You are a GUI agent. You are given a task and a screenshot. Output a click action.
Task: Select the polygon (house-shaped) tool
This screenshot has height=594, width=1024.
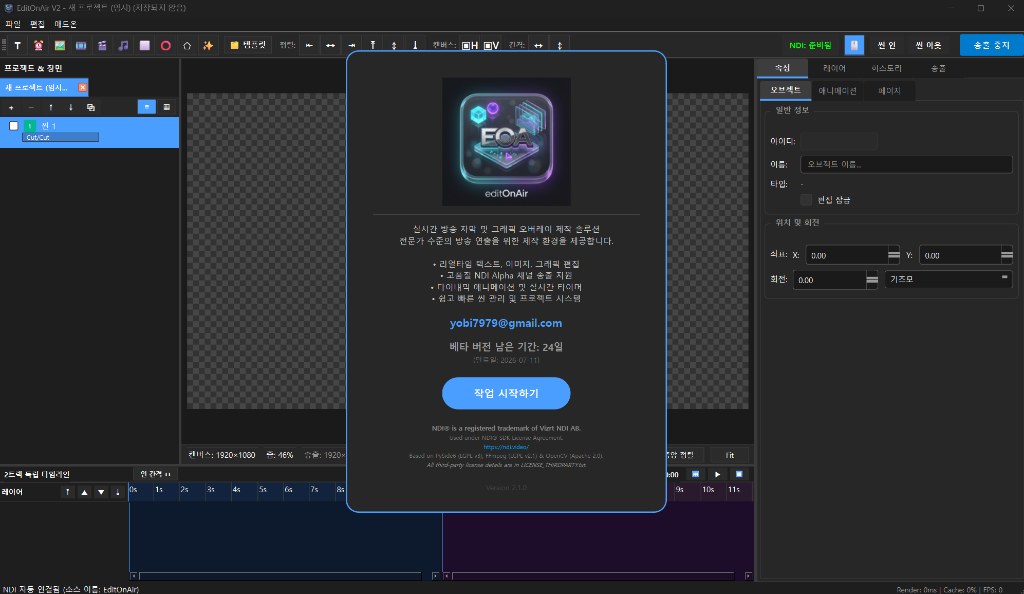pyautogui.click(x=187, y=46)
